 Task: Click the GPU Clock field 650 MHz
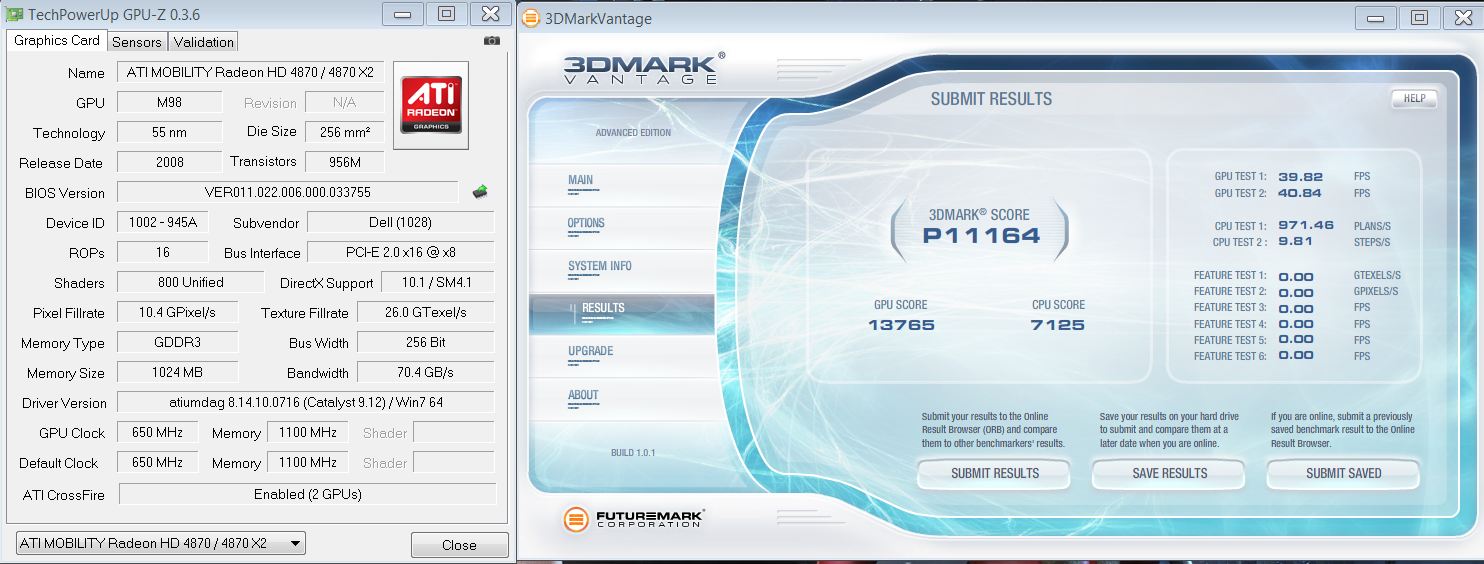point(157,432)
